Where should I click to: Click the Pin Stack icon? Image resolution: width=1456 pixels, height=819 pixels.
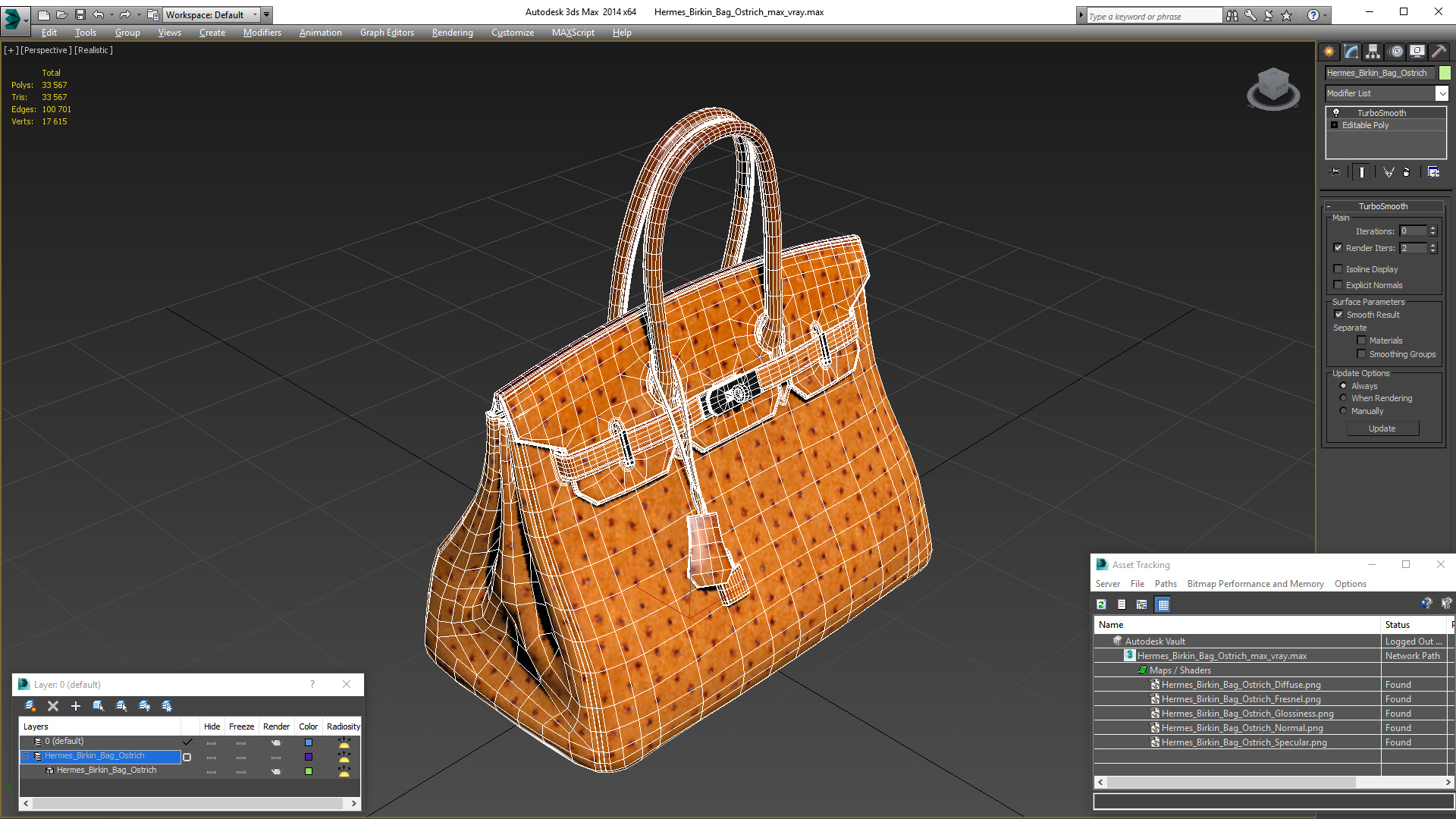point(1335,172)
